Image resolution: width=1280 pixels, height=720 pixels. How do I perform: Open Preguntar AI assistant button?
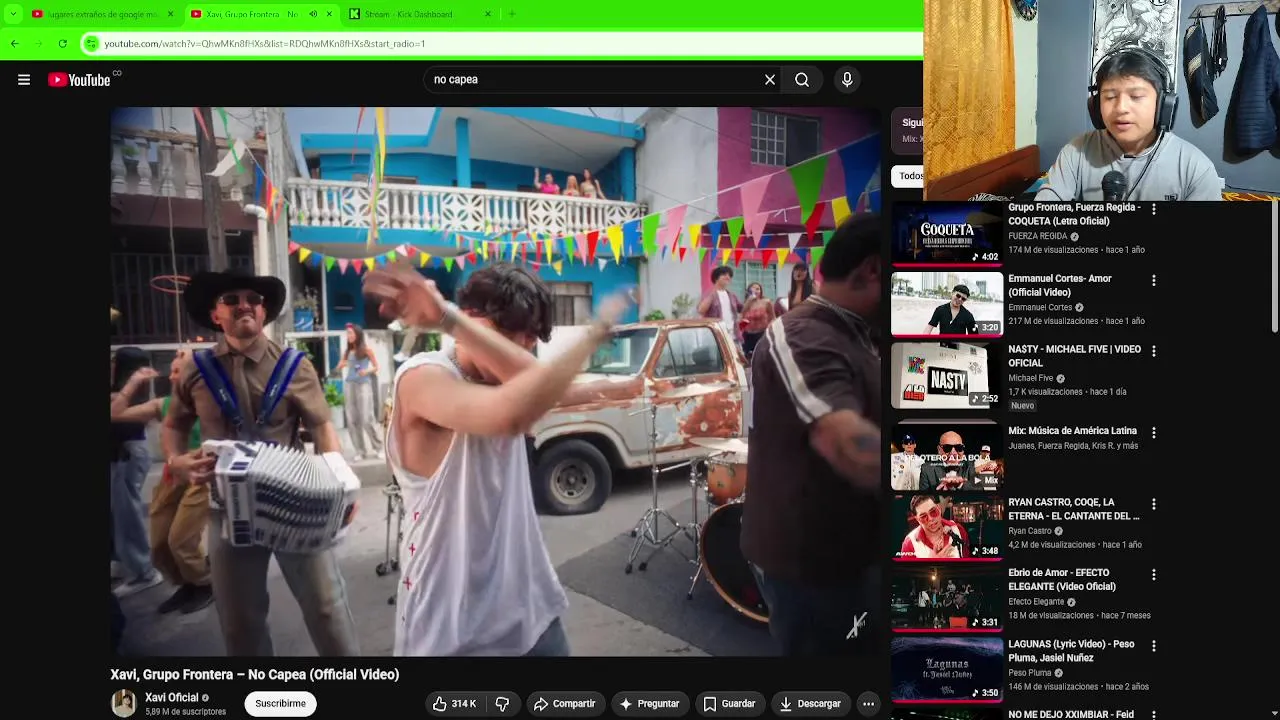pyautogui.click(x=649, y=704)
